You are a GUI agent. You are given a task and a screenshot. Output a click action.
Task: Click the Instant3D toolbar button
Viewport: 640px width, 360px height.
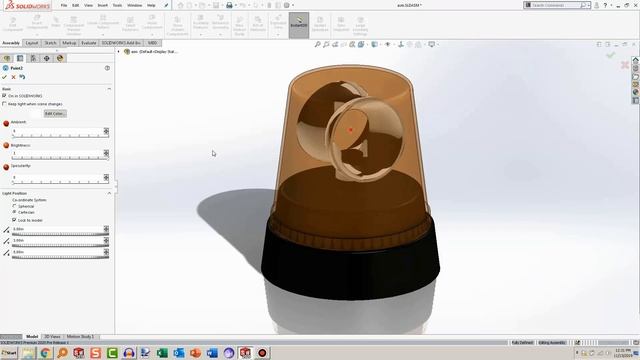[299, 25]
